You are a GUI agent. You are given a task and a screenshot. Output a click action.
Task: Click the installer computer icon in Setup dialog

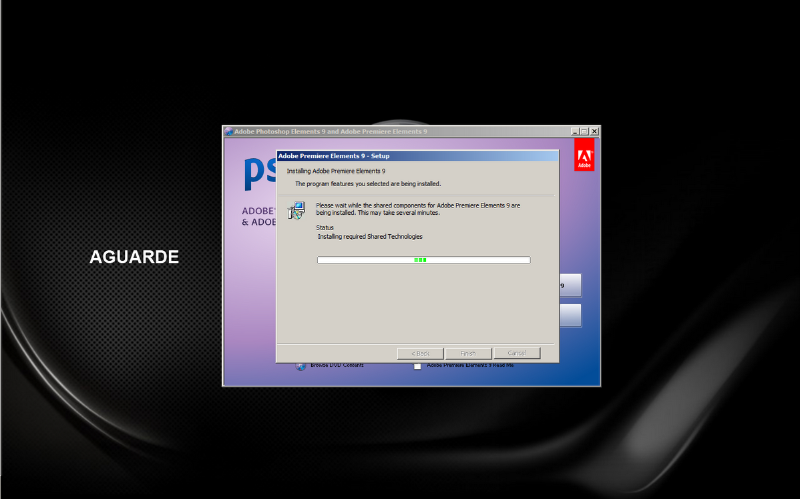(296, 210)
